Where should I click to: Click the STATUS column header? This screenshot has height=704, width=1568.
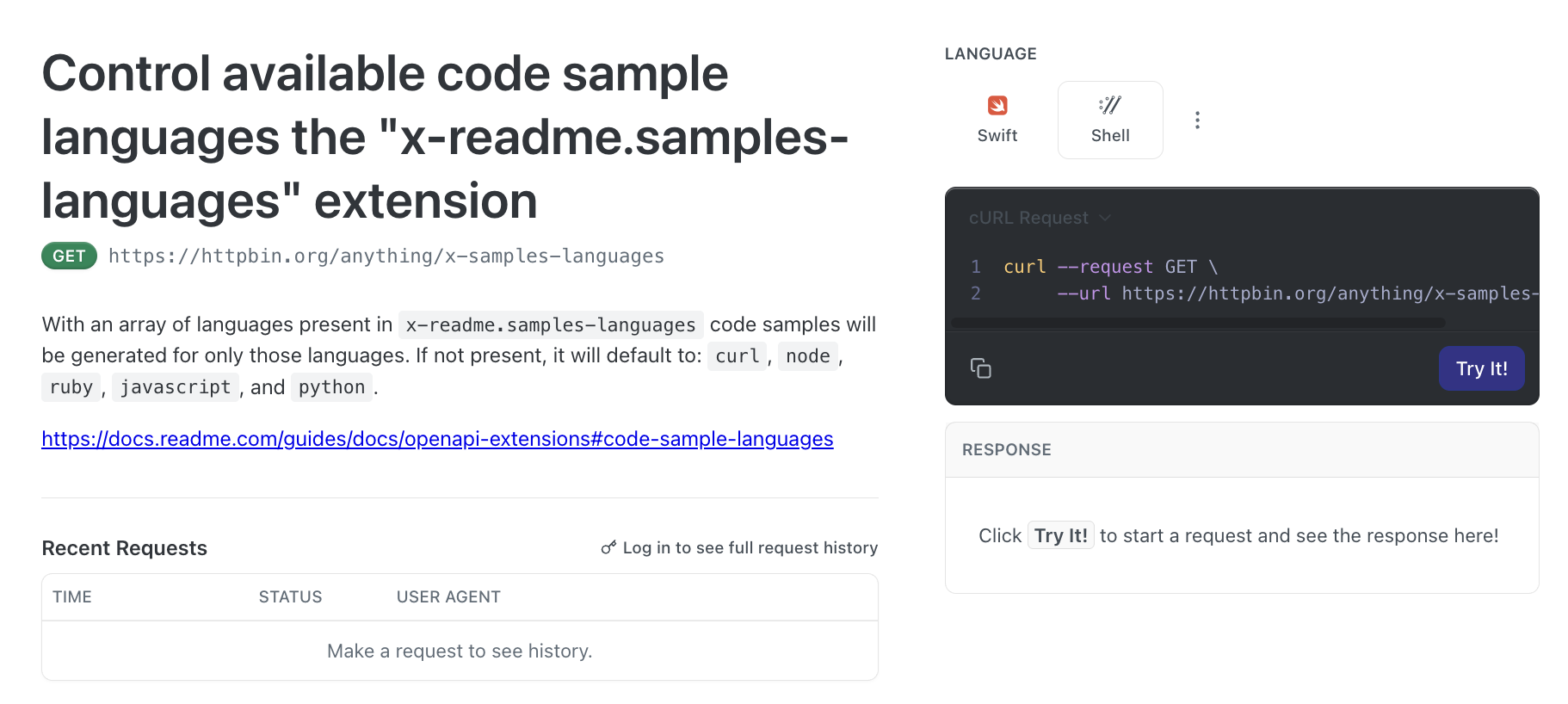291,596
